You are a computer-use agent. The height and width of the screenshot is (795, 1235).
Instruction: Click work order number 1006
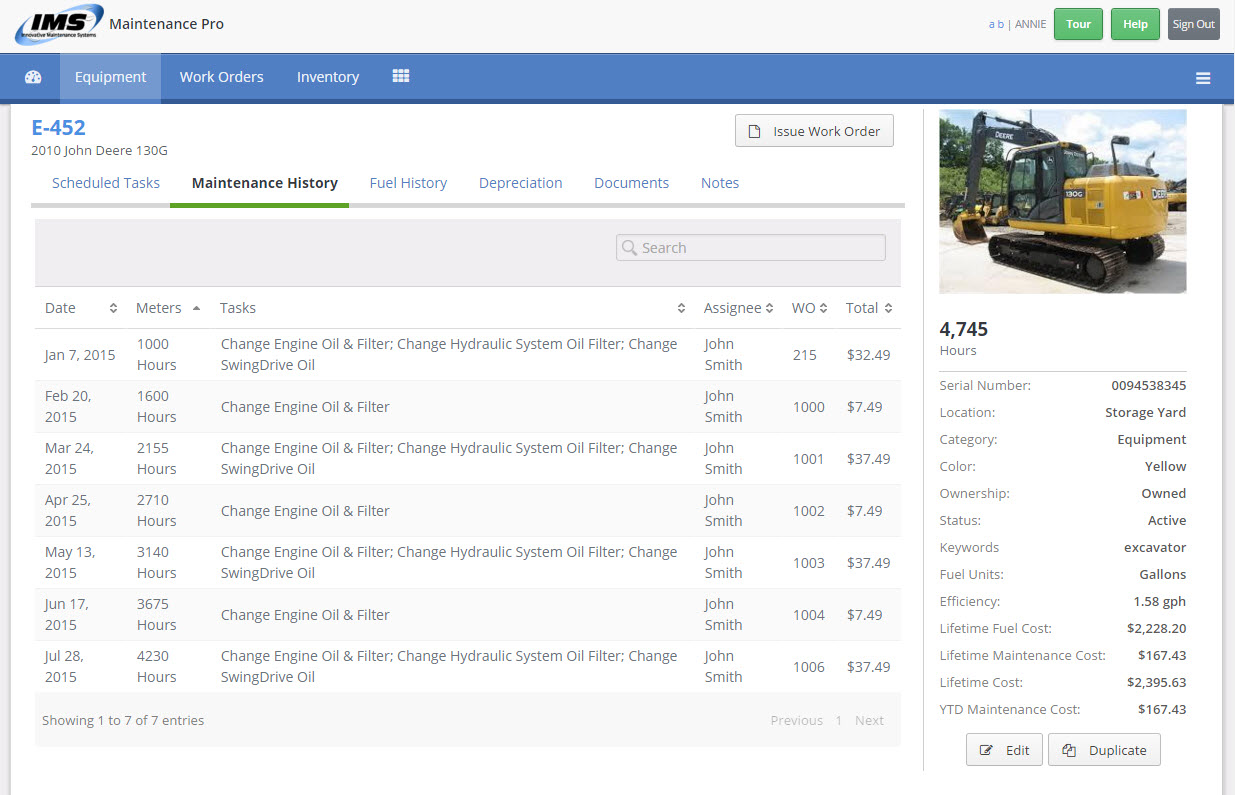(808, 667)
